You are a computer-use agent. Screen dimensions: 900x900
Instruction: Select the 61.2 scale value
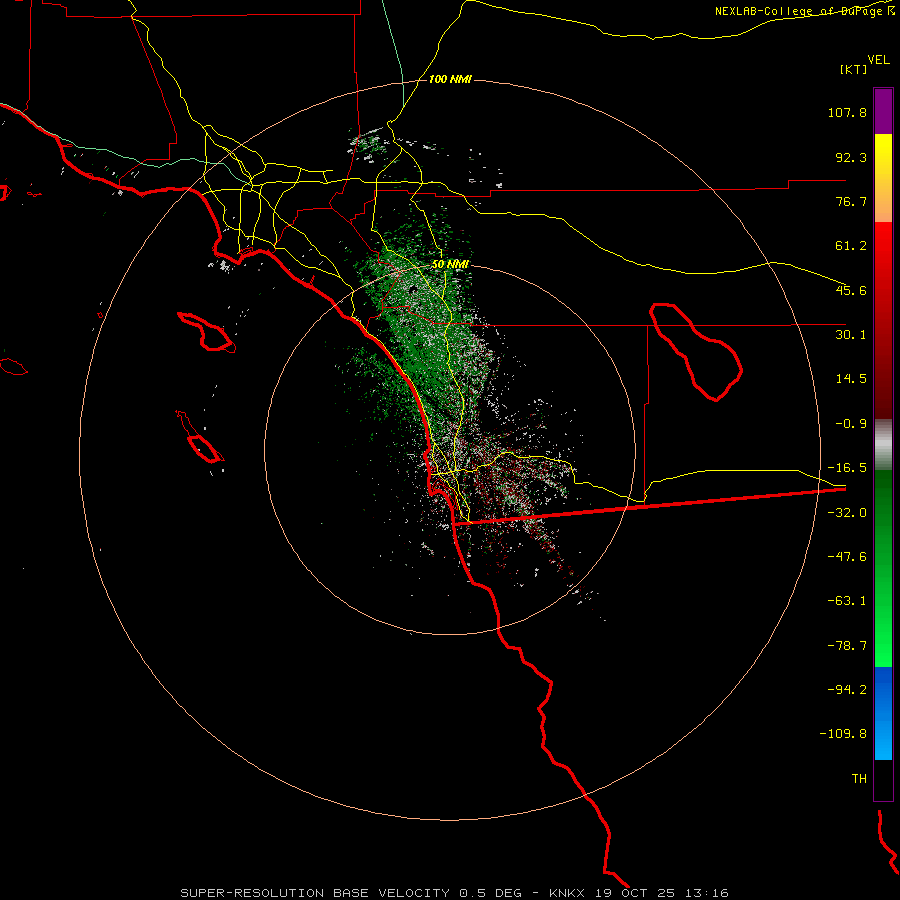[851, 246]
